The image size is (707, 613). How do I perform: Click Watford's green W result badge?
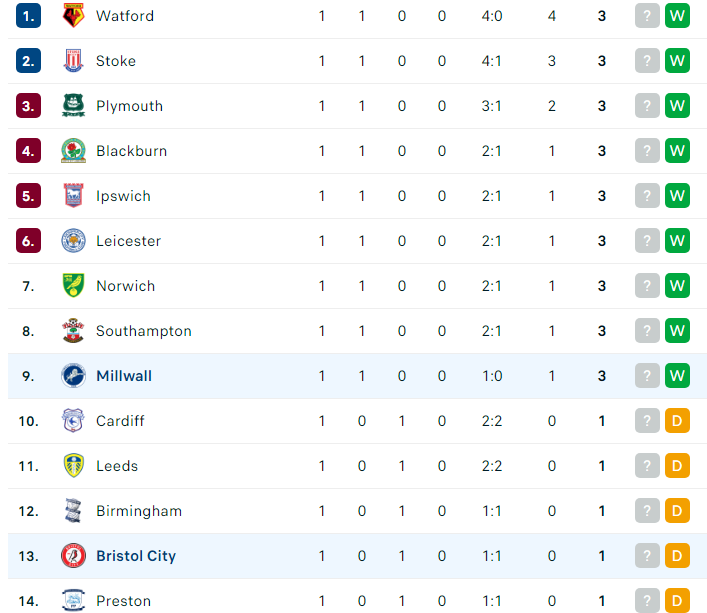(x=677, y=16)
